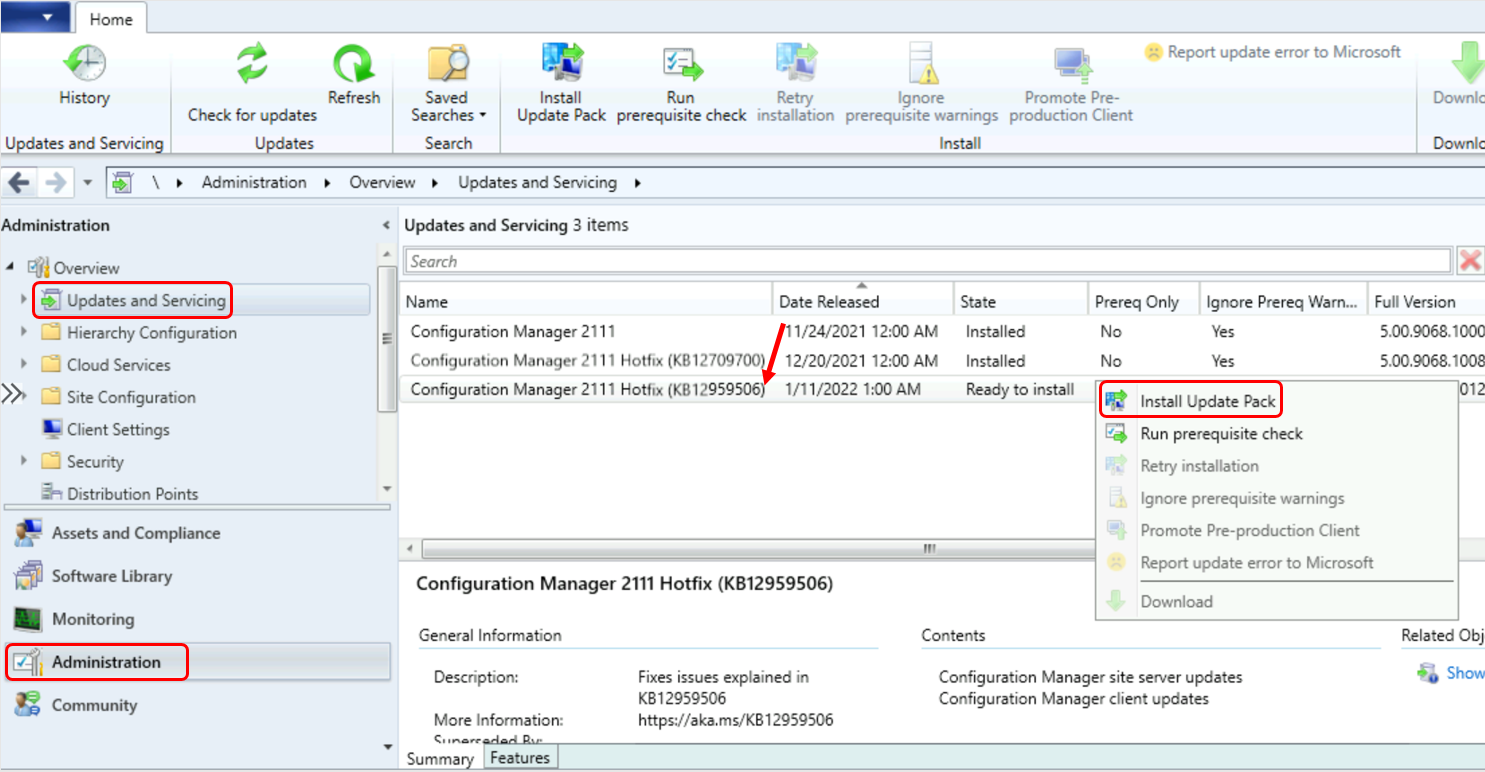The height and width of the screenshot is (772, 1485).
Task: Switch to the Features tab
Action: [520, 758]
